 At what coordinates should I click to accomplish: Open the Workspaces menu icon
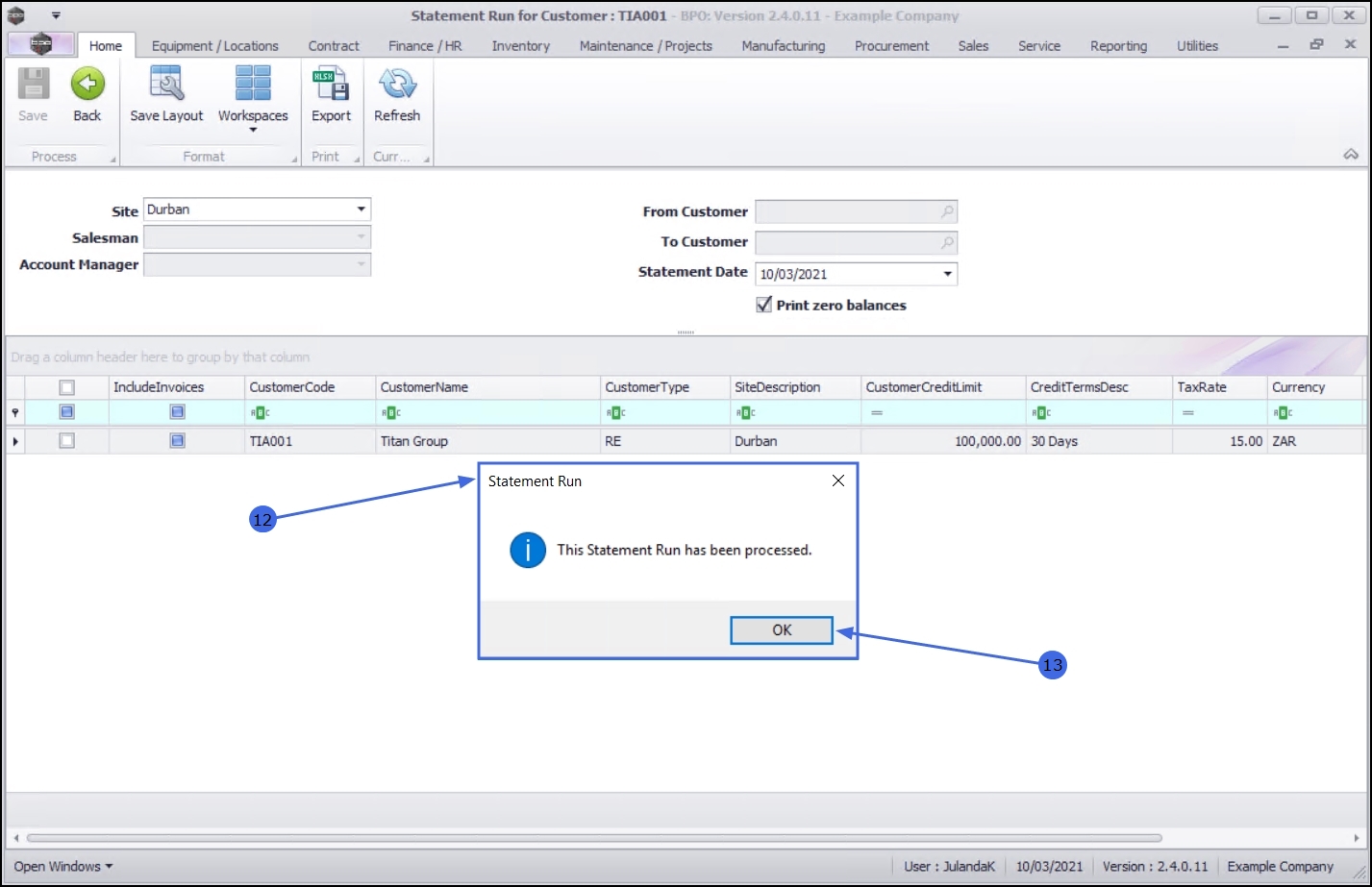[253, 85]
